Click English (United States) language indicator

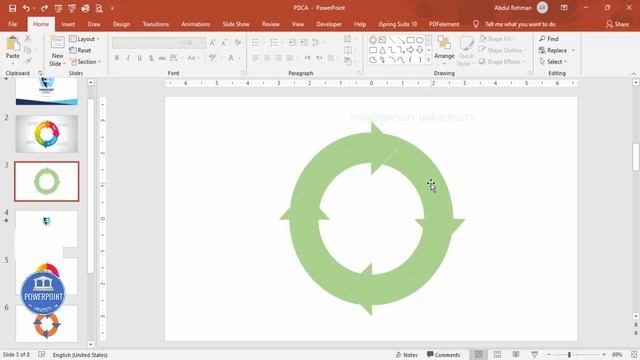click(x=80, y=355)
